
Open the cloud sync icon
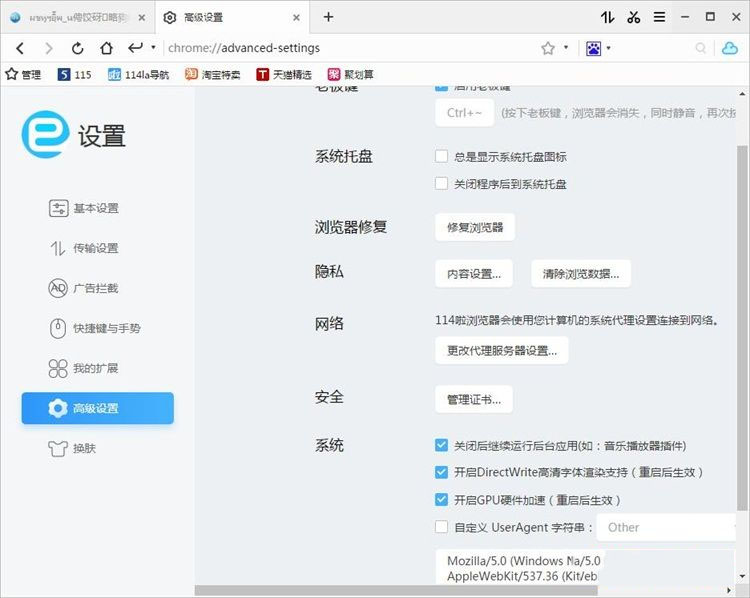click(729, 48)
